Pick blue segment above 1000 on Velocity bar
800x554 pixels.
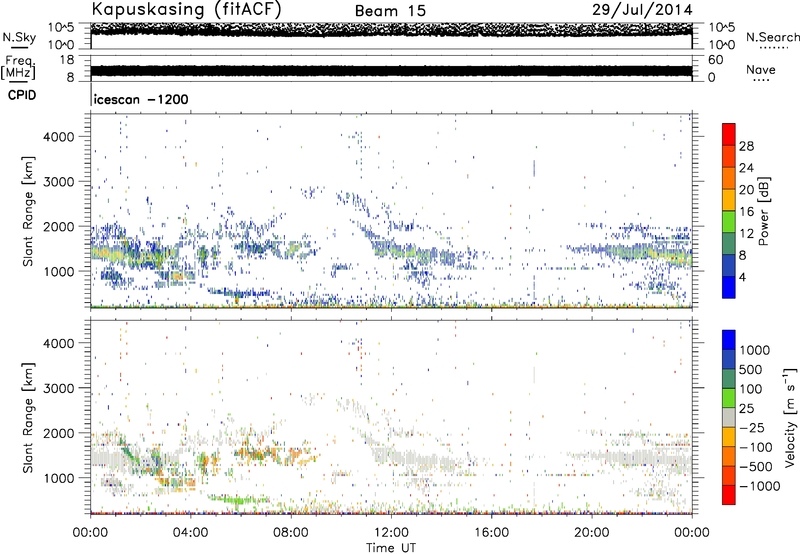(729, 340)
